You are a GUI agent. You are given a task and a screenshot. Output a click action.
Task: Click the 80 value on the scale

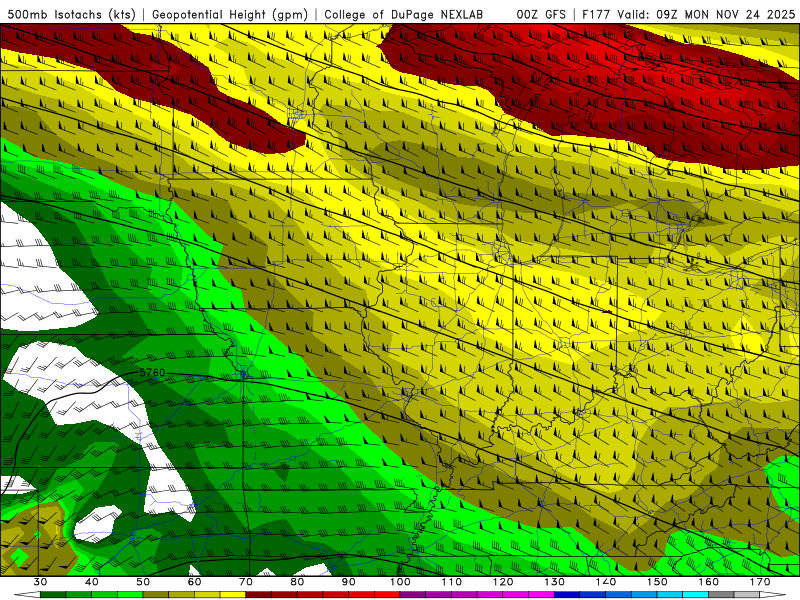[x=297, y=582]
